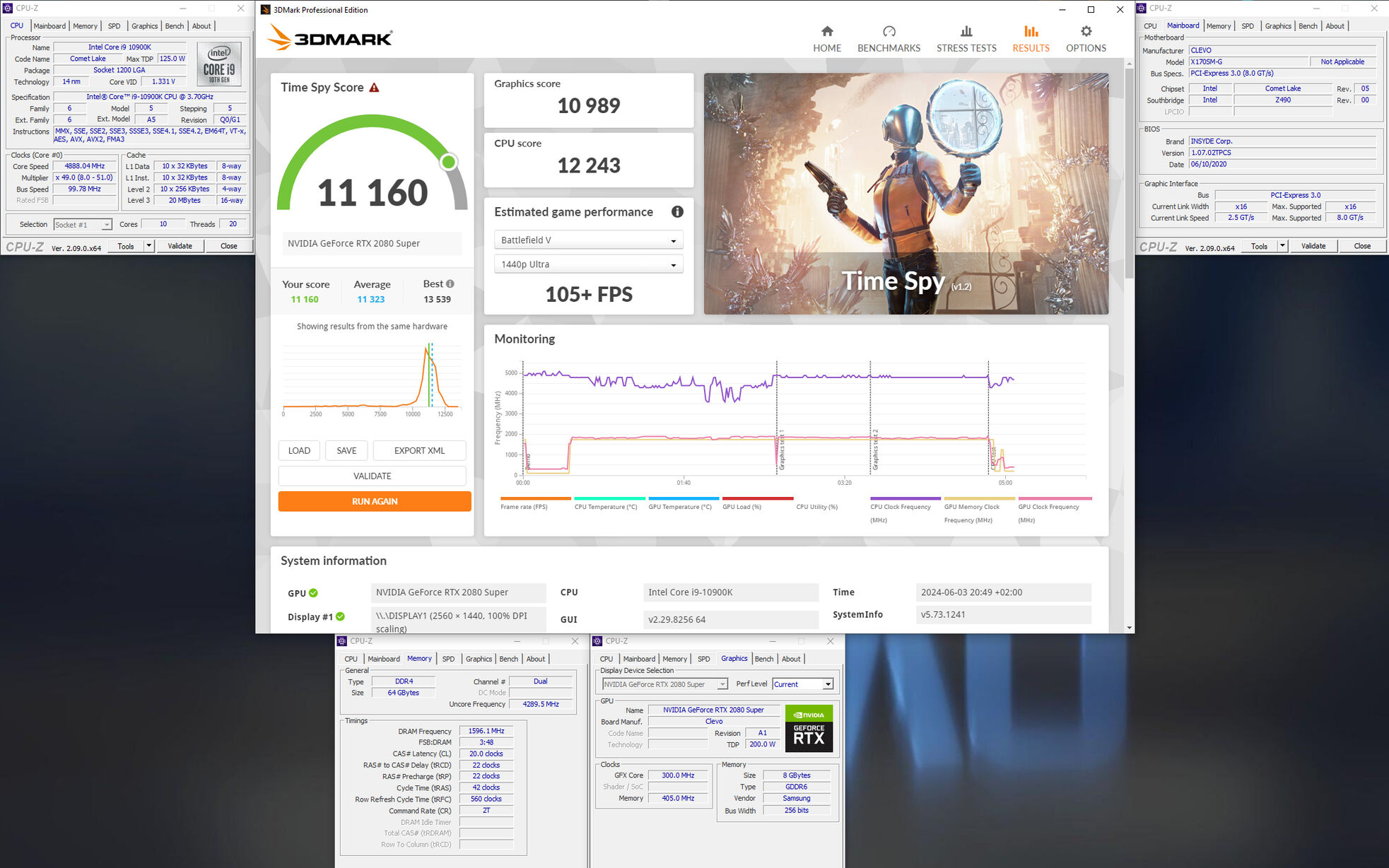1389x868 pixels.
Task: Open the Options gear icon
Action: [1086, 32]
